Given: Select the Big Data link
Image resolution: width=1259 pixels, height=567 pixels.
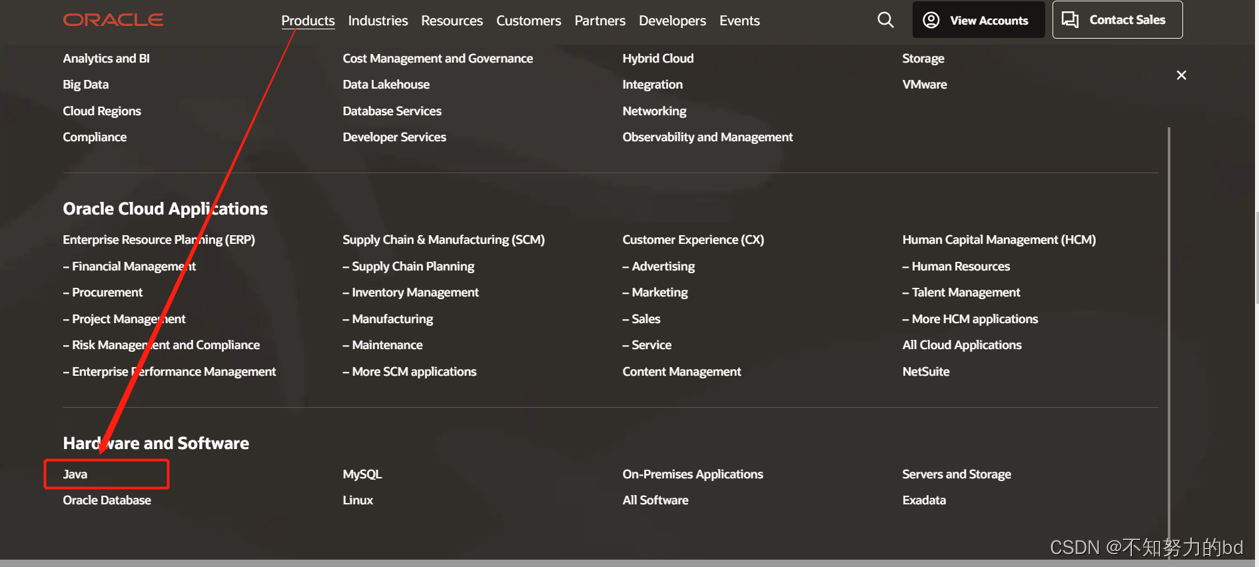Looking at the screenshot, I should point(86,84).
